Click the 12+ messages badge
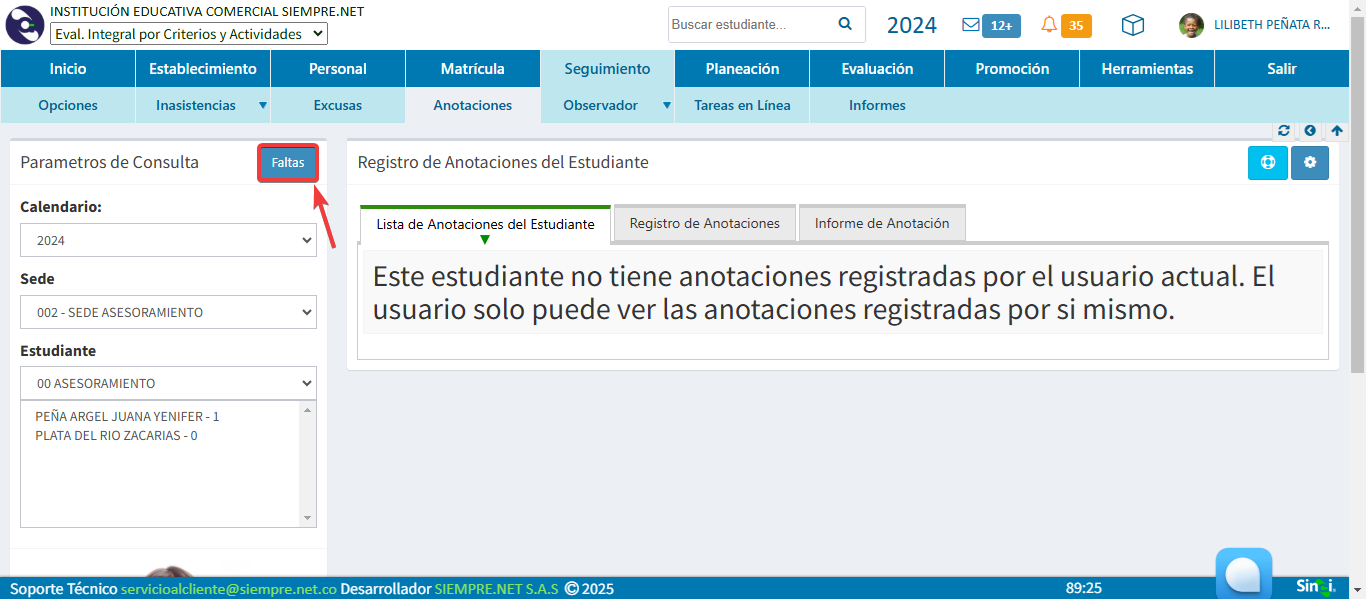The height and width of the screenshot is (599, 1366). pos(1001,26)
